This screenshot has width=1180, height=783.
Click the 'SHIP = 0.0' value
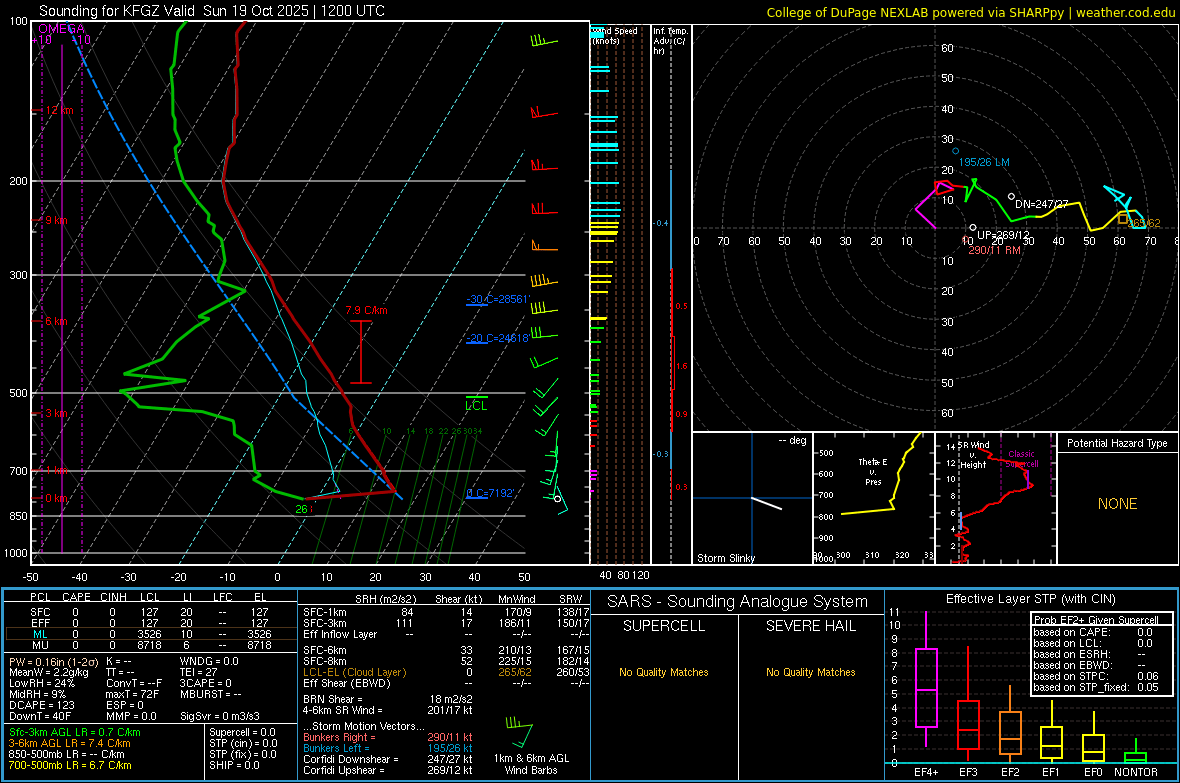click(x=234, y=765)
